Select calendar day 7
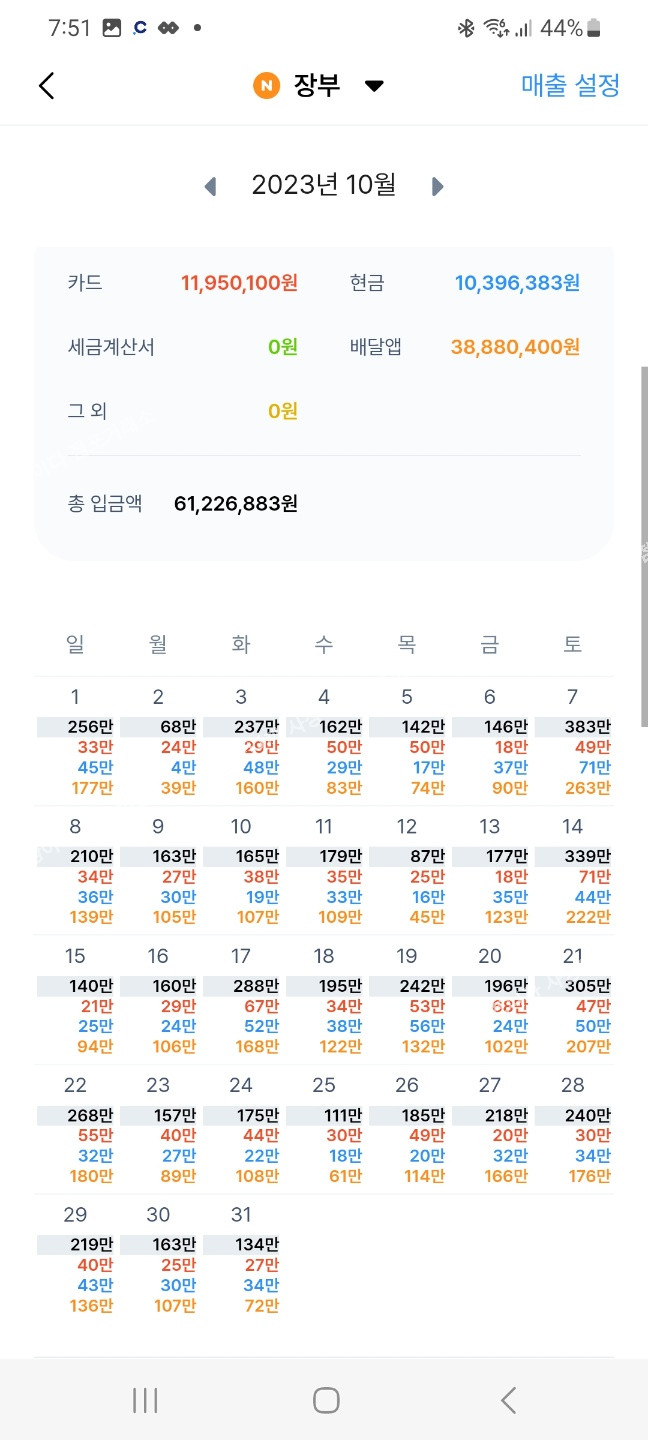The height and width of the screenshot is (1440, 648). click(x=572, y=697)
